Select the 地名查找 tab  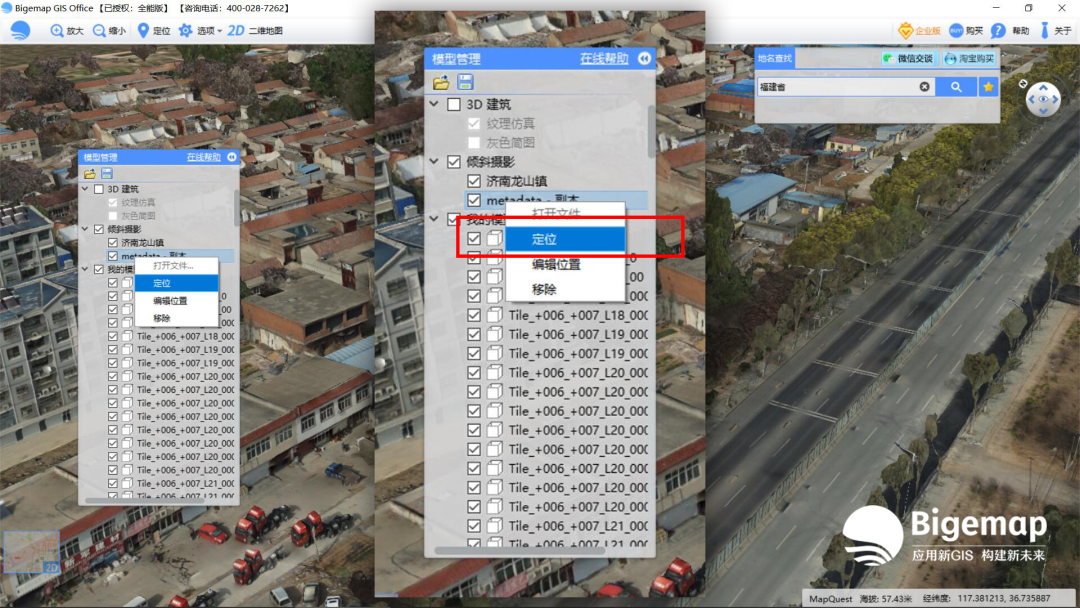click(x=775, y=59)
